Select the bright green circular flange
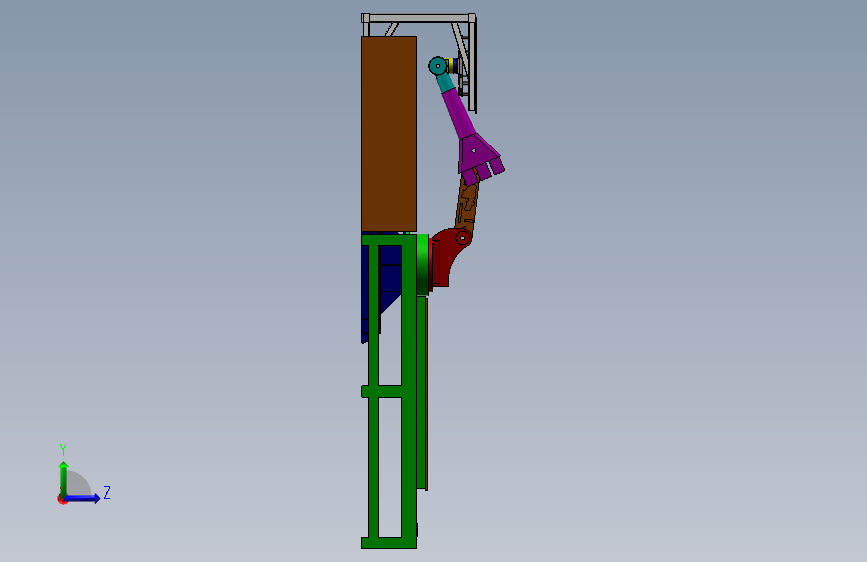Screen dimensions: 867x562 tap(423, 264)
